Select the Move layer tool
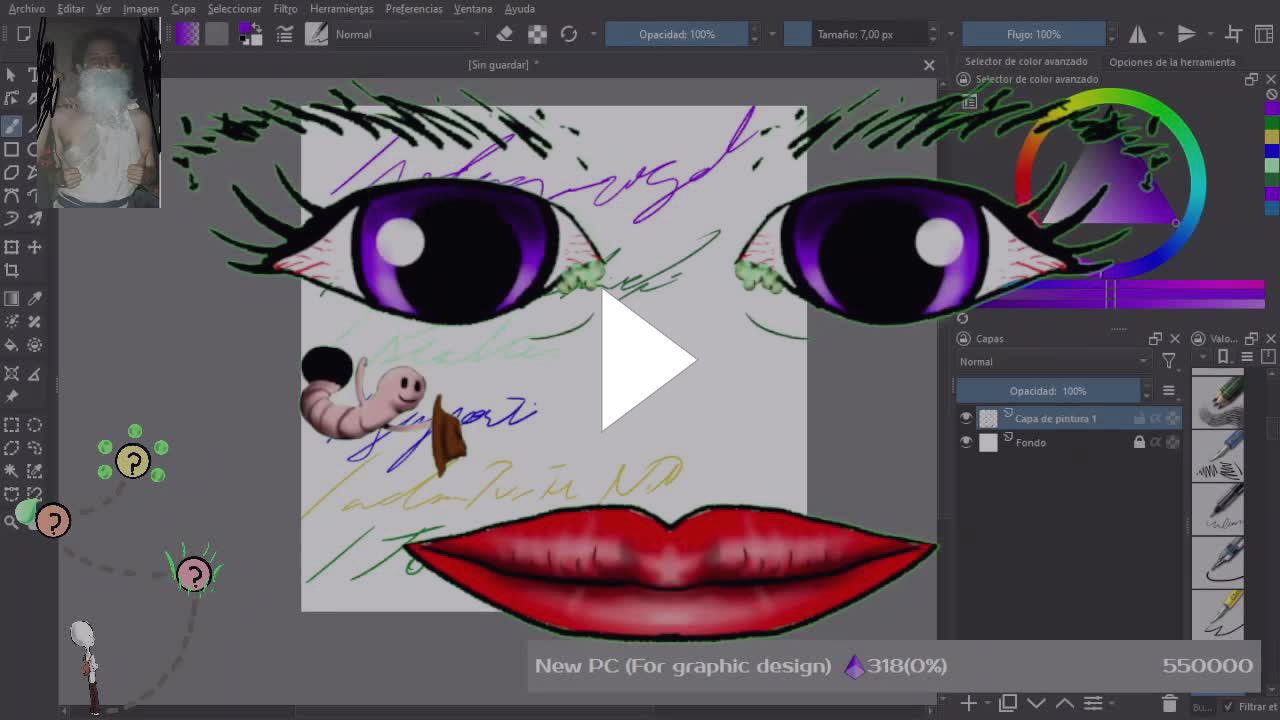This screenshot has height=720, width=1280. coord(35,247)
